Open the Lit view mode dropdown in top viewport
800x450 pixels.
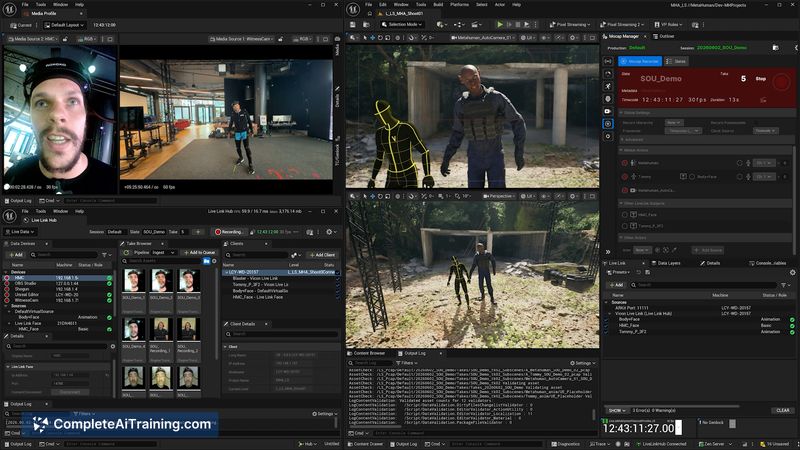[528, 38]
